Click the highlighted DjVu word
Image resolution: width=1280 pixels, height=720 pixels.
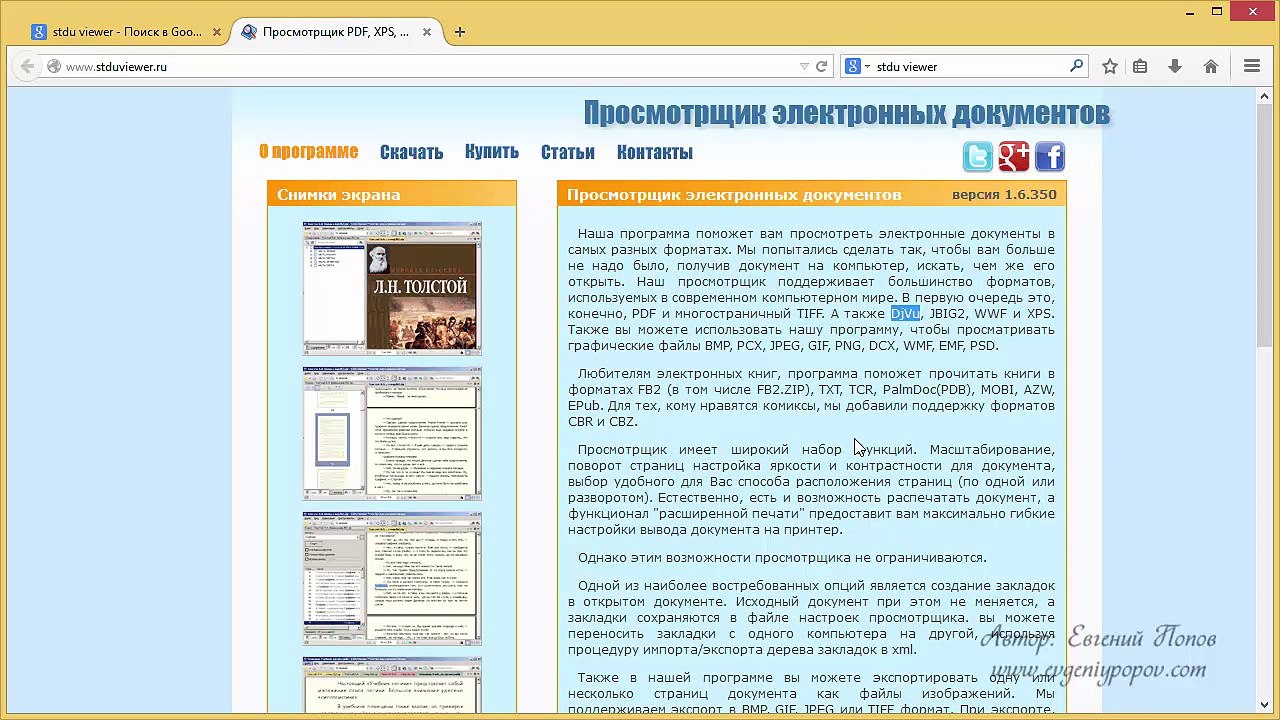point(905,314)
